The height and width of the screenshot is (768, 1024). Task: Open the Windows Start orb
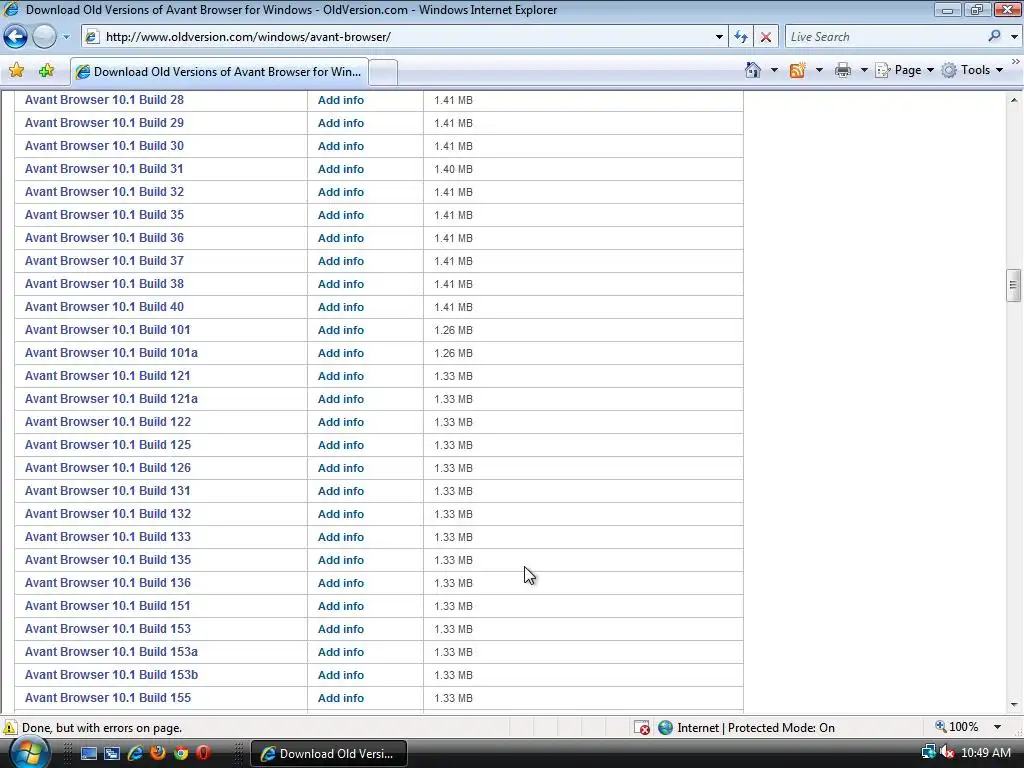(x=28, y=752)
